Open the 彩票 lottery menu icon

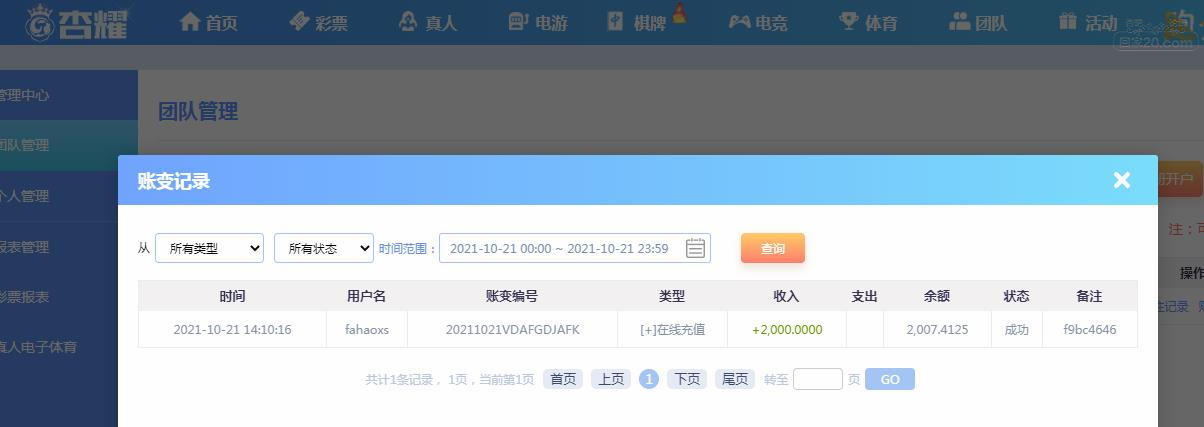click(299, 21)
